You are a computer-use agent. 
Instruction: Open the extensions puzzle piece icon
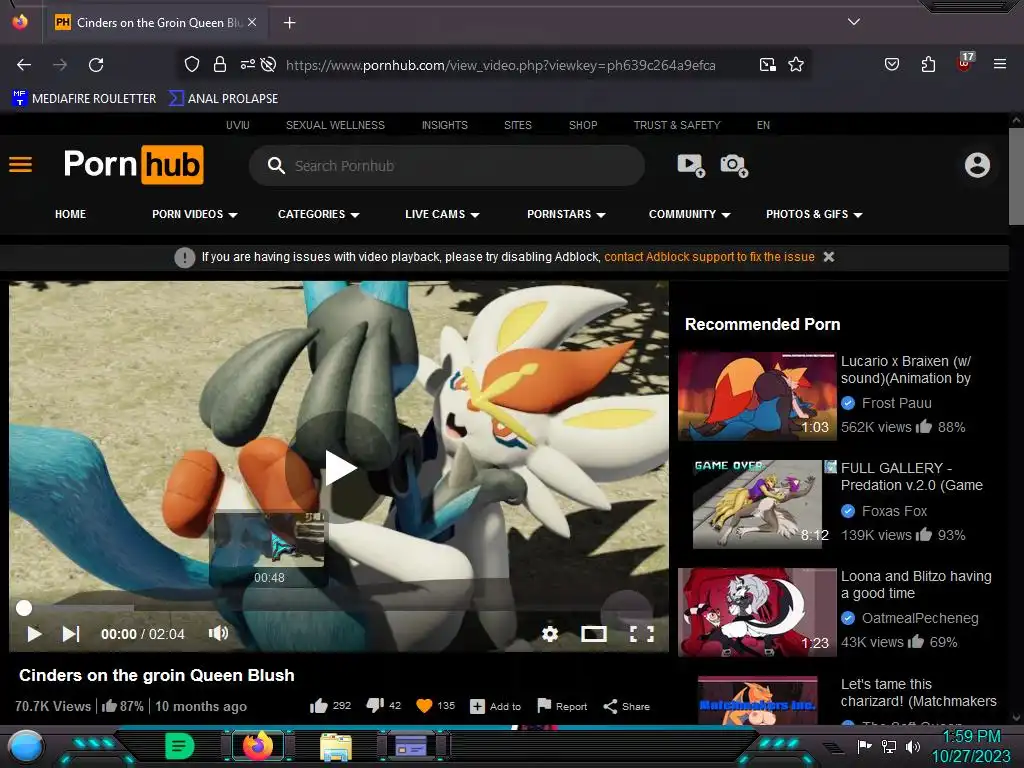pos(928,64)
